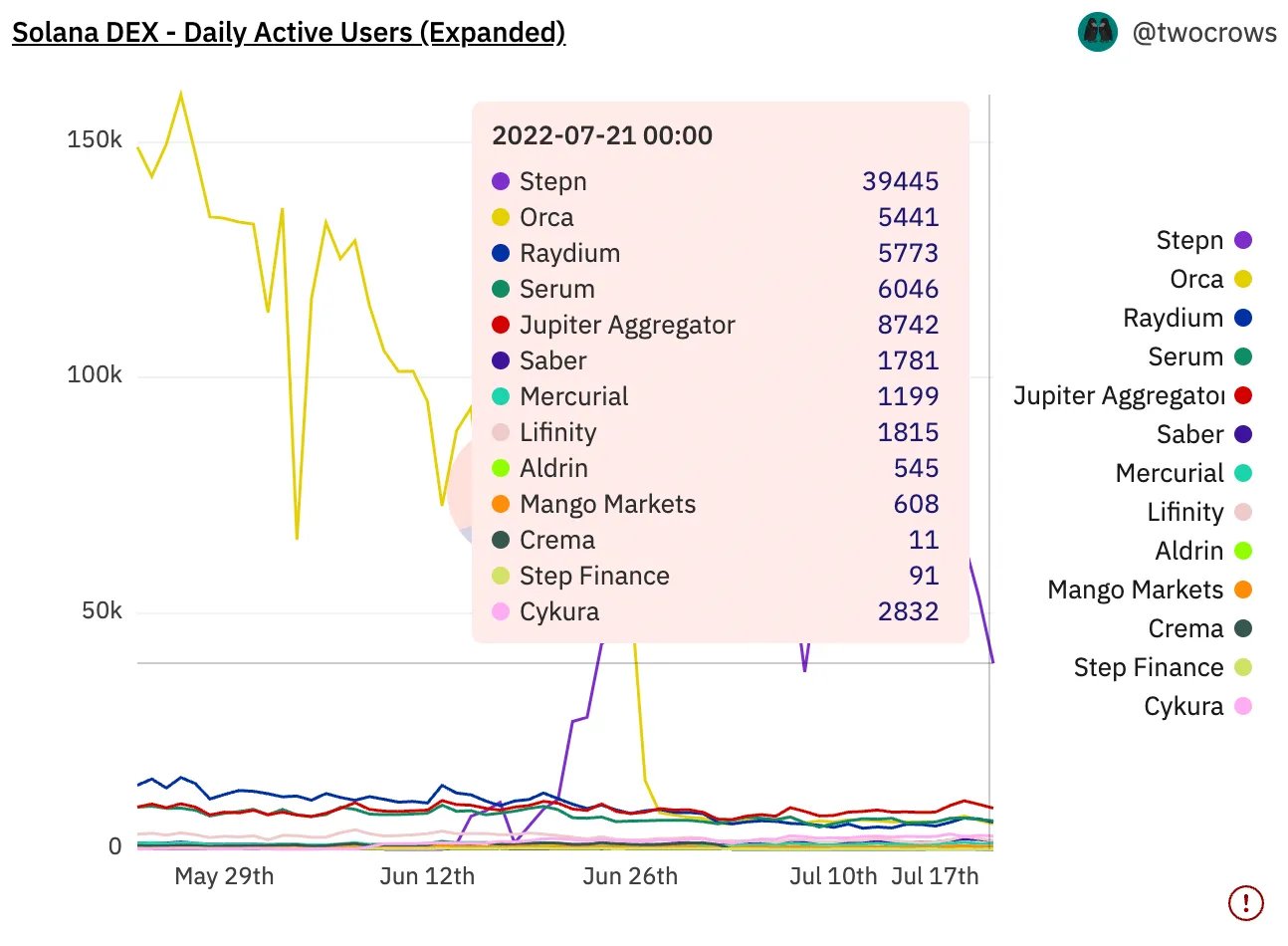This screenshot has width=1288, height=946.
Task: Toggle the Mercurial series in the legend
Action: 1183,473
